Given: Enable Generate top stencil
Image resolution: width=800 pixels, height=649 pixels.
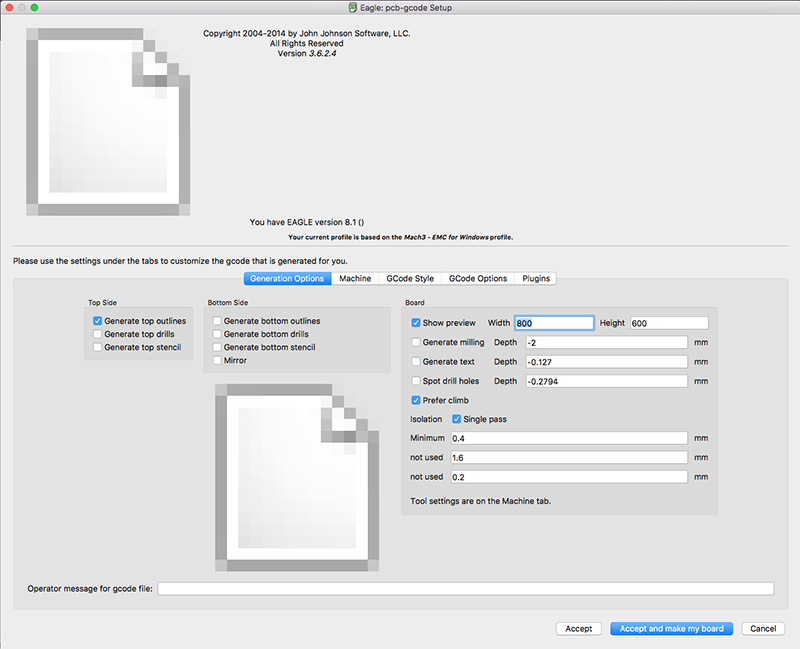Looking at the screenshot, I should (x=97, y=347).
